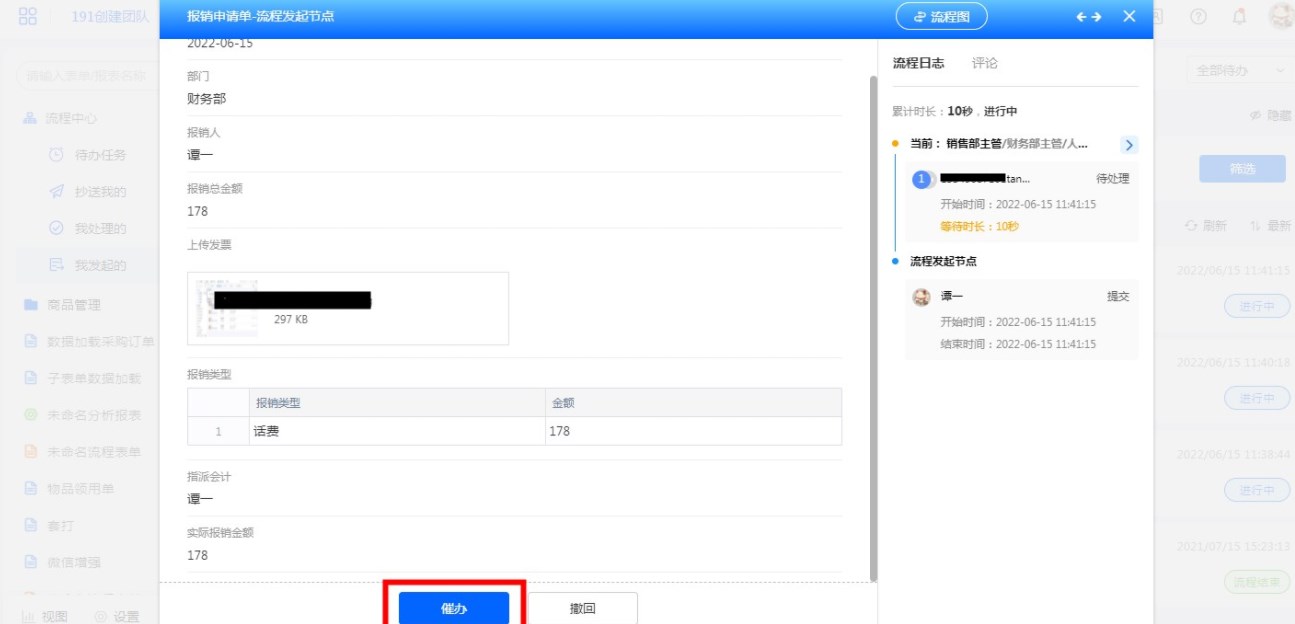Click the user avatar in top bar
Viewport: 1295px width, 624px height.
[1279, 17]
